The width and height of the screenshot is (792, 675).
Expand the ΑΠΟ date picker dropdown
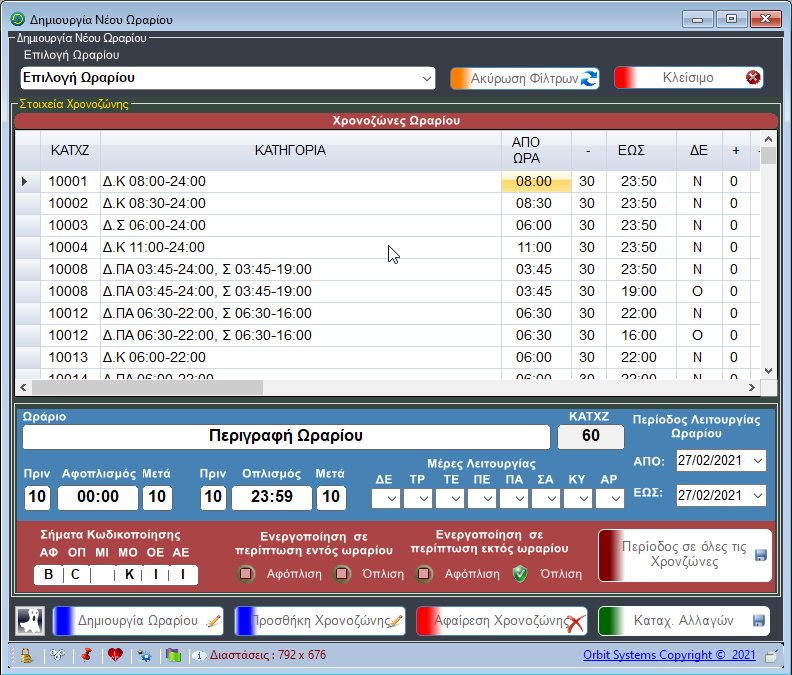coord(756,461)
